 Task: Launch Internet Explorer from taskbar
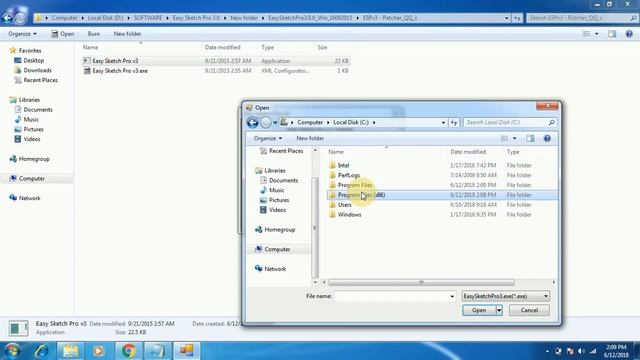42,351
